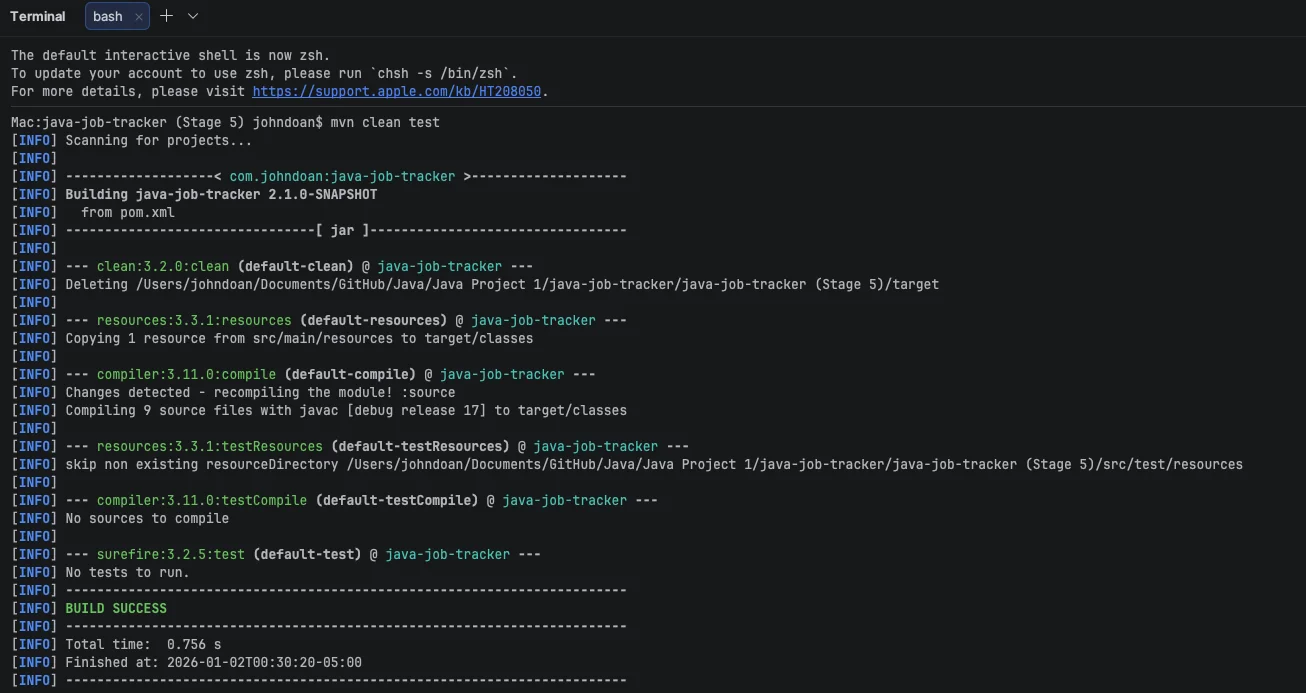The image size is (1306, 693).
Task: Click 'compiler:3.11.0:compile' plugin text
Action: tap(186, 374)
